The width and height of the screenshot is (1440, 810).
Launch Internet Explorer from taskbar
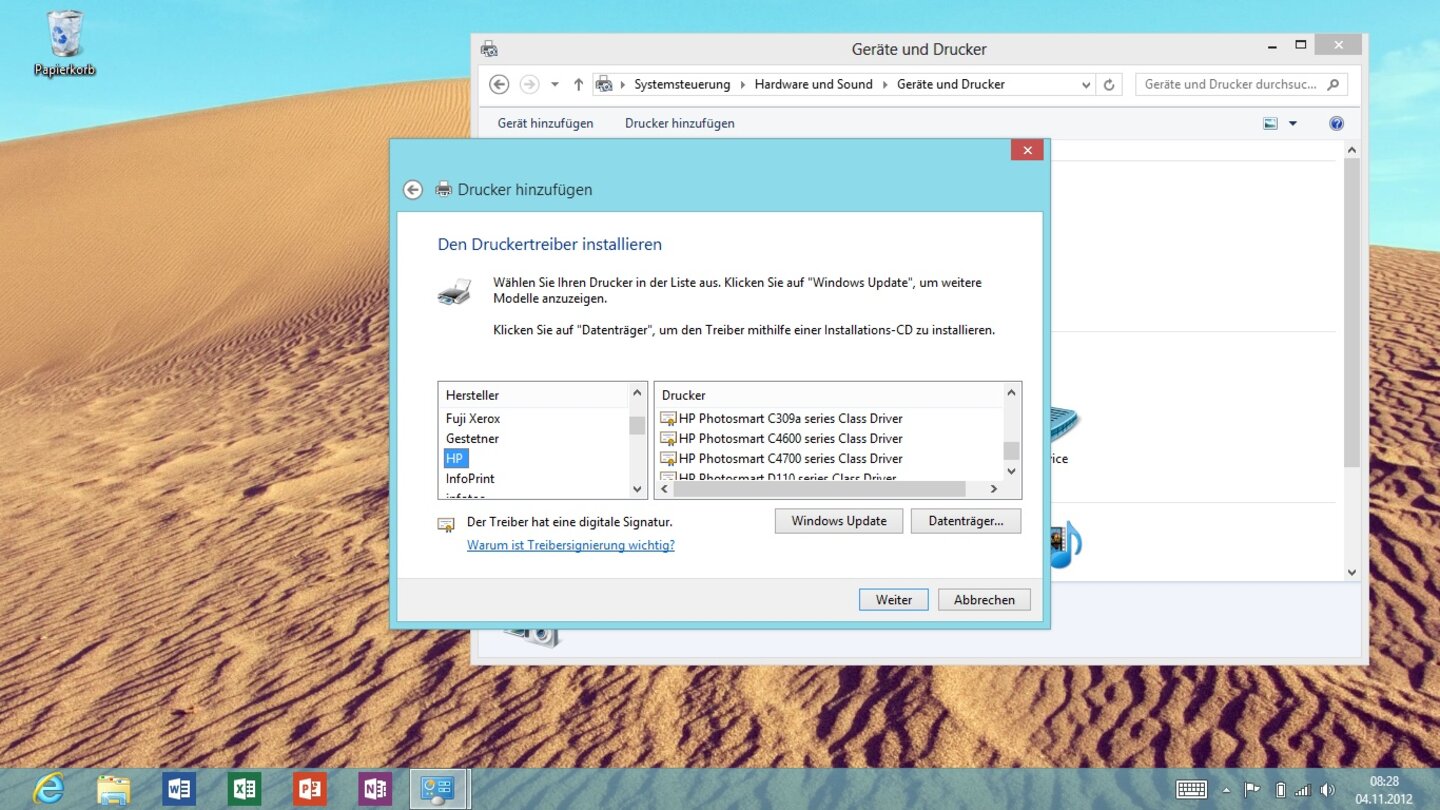point(47,789)
